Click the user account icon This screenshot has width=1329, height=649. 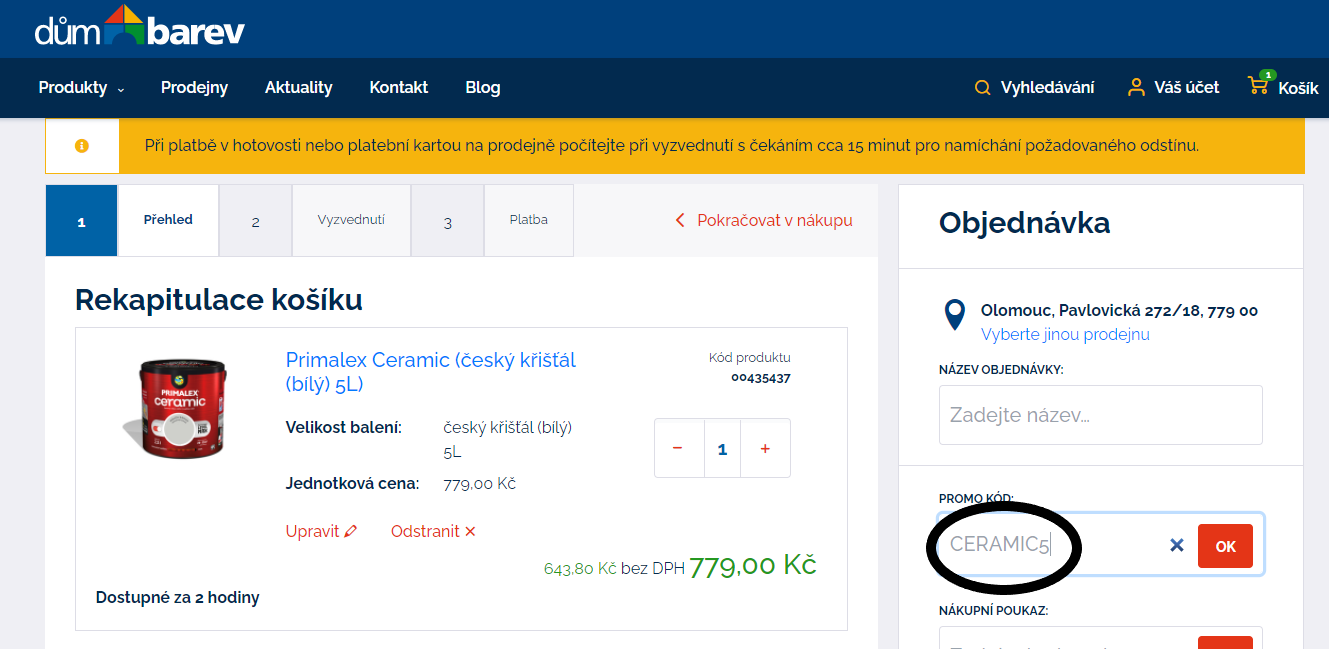tap(1136, 88)
